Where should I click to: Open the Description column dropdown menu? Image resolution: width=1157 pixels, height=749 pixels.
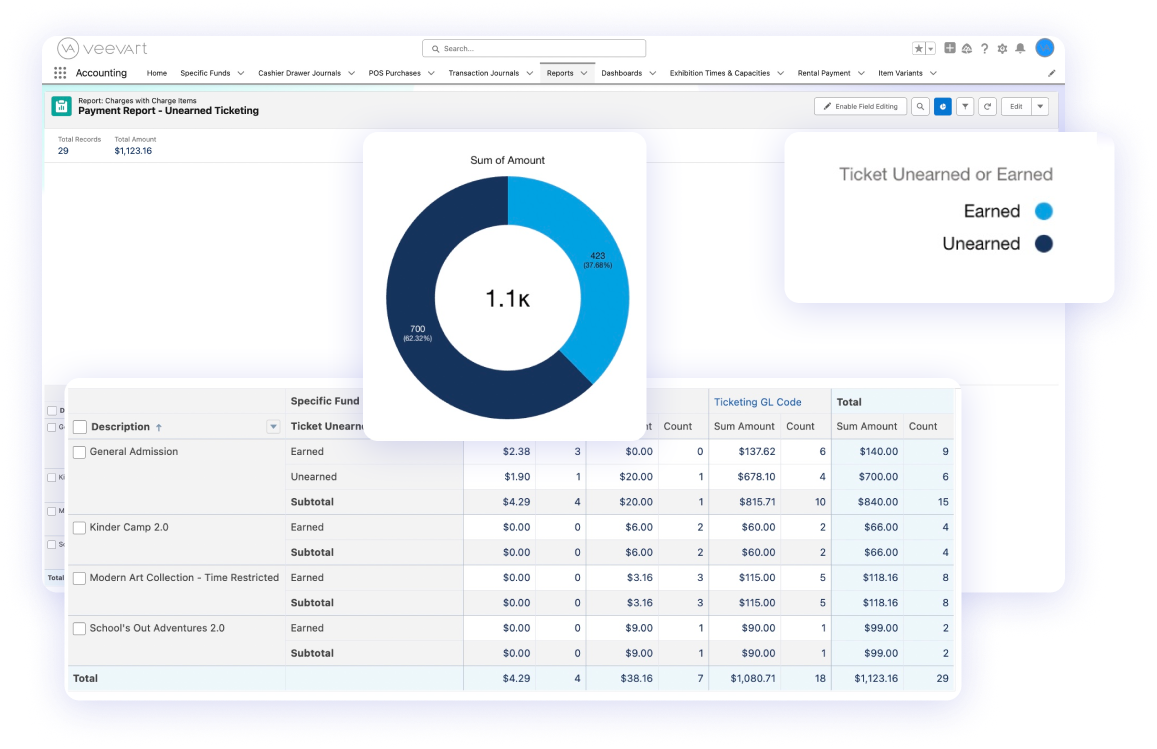coord(273,427)
